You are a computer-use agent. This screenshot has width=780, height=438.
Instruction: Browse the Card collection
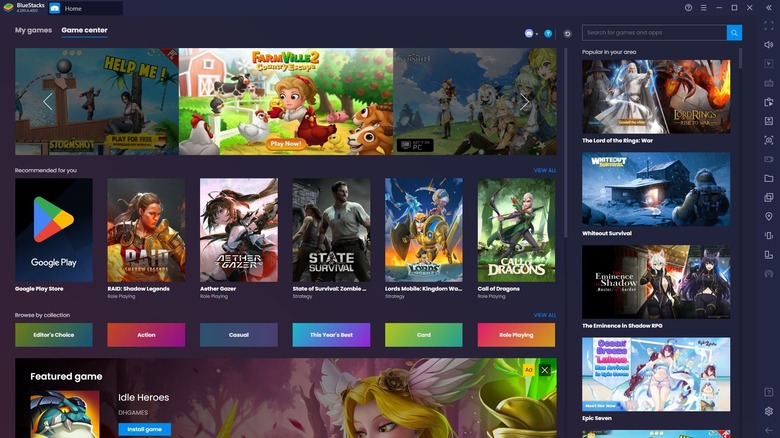(x=424, y=335)
